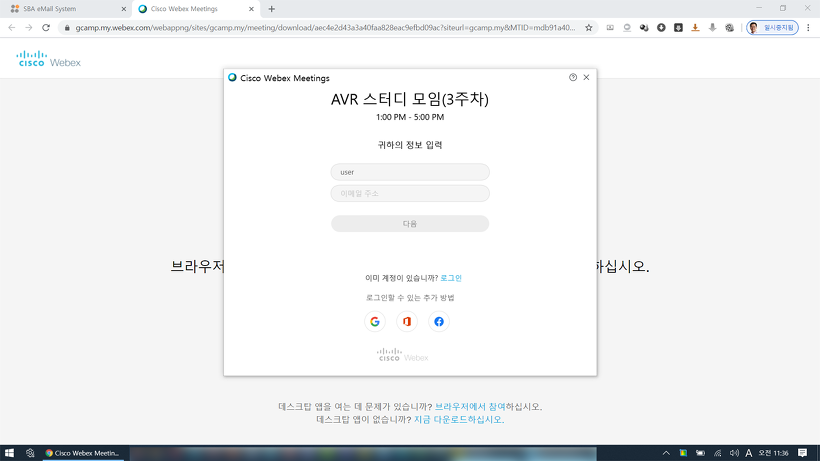Go back in browser history
Viewport: 820px width, 461px height.
[x=12, y=28]
